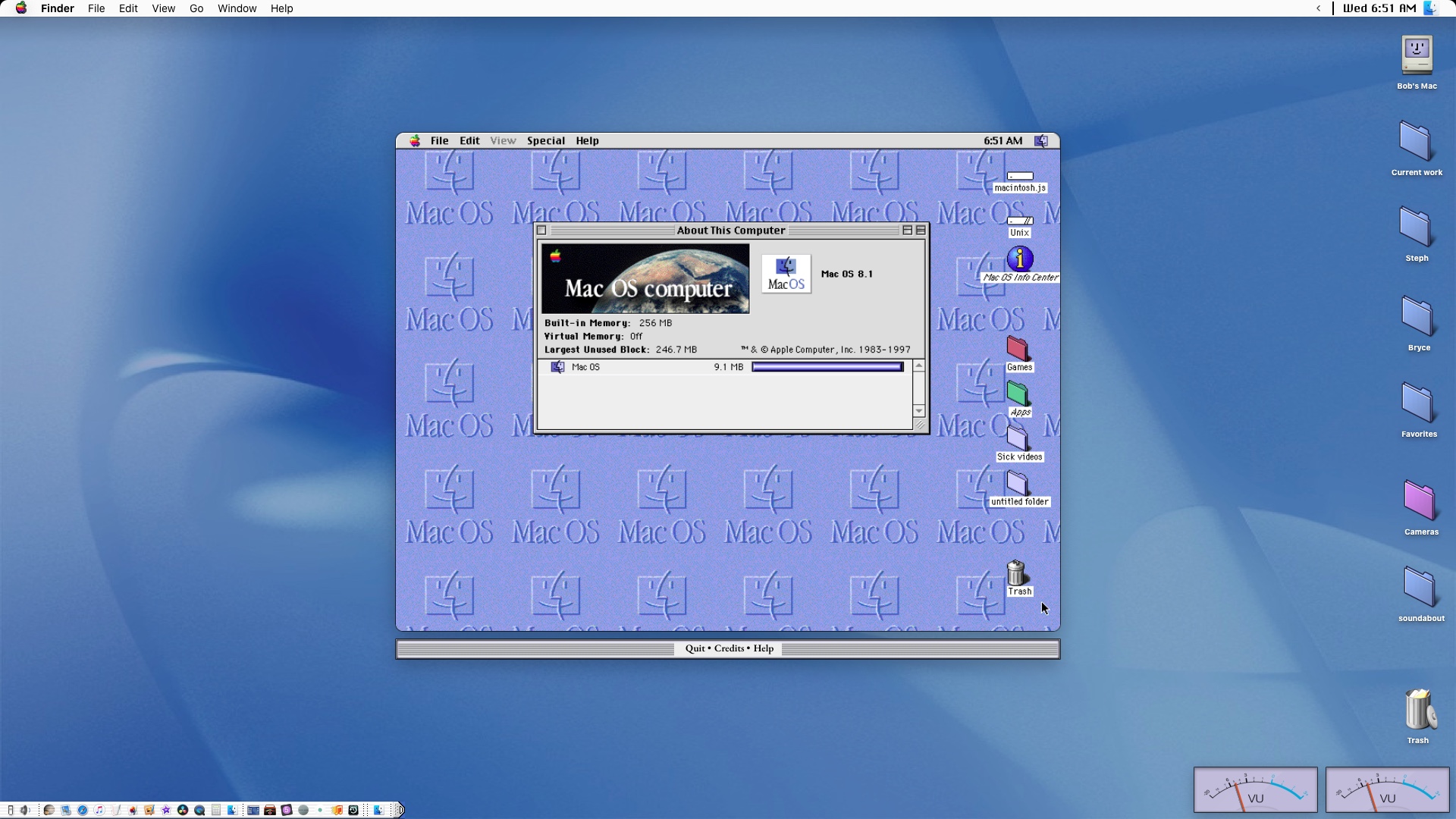Click the emulator's Trash icon
1456x819 pixels.
1016,573
